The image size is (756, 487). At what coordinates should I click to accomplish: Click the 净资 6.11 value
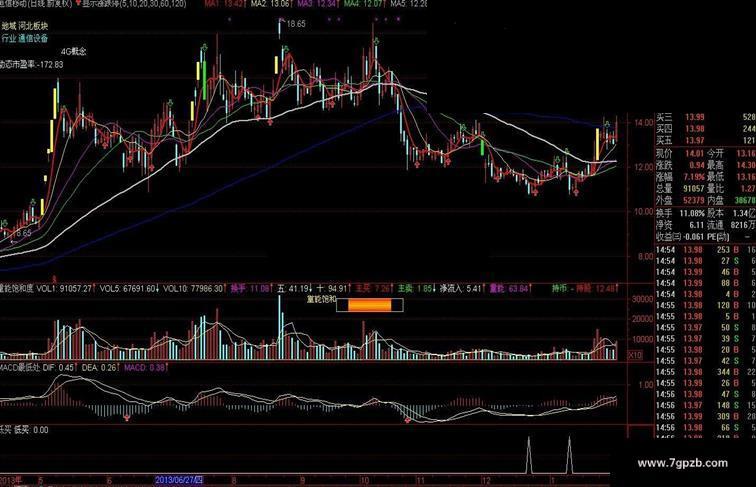coord(680,225)
